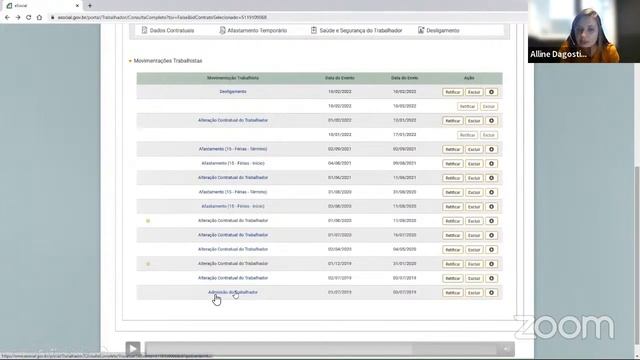Open Afastamento Férias Início 04/08/2021 link
Image resolution: width=640 pixels, height=360 pixels.
tap(233, 163)
